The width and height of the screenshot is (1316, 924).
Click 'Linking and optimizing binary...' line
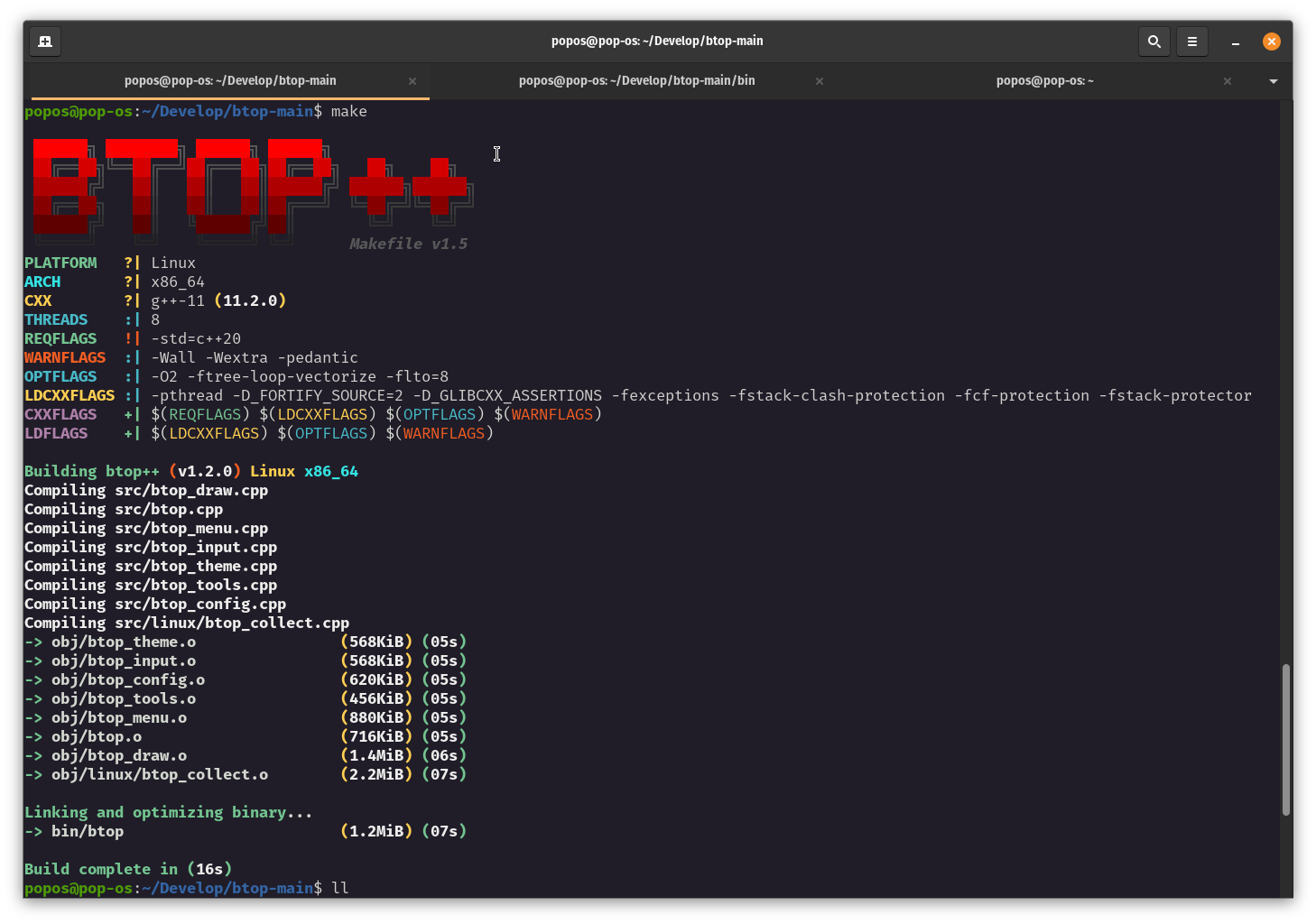pos(169,812)
